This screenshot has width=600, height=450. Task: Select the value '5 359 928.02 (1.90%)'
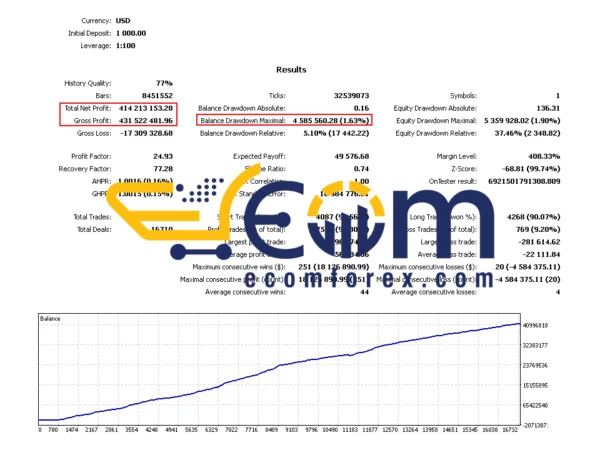coord(522,121)
